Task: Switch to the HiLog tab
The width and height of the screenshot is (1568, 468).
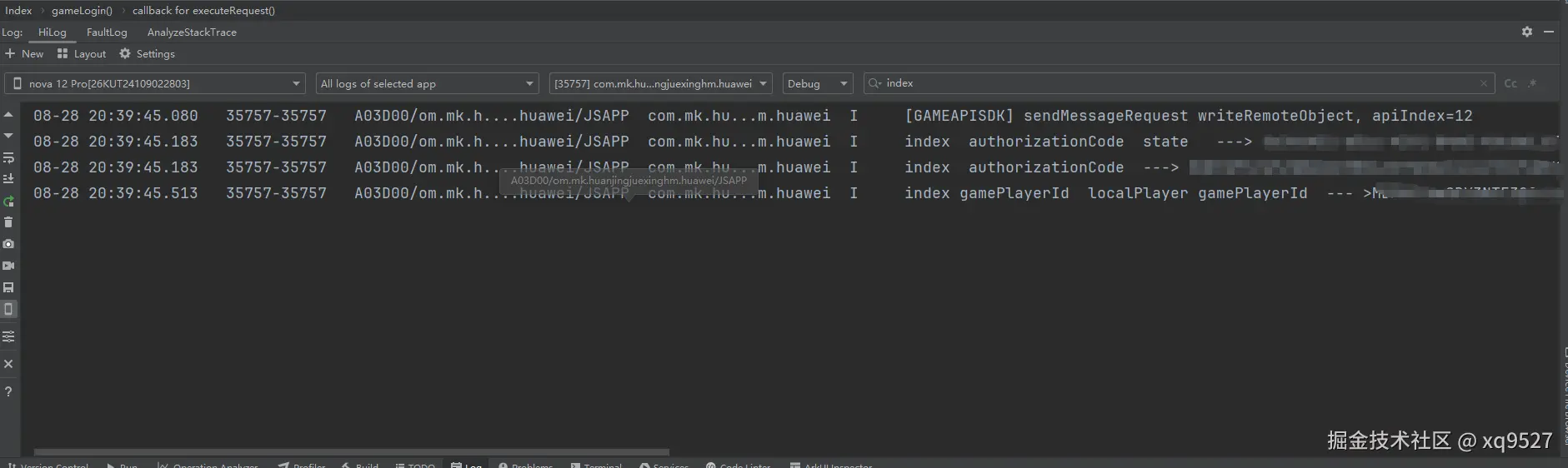Action: point(52,32)
